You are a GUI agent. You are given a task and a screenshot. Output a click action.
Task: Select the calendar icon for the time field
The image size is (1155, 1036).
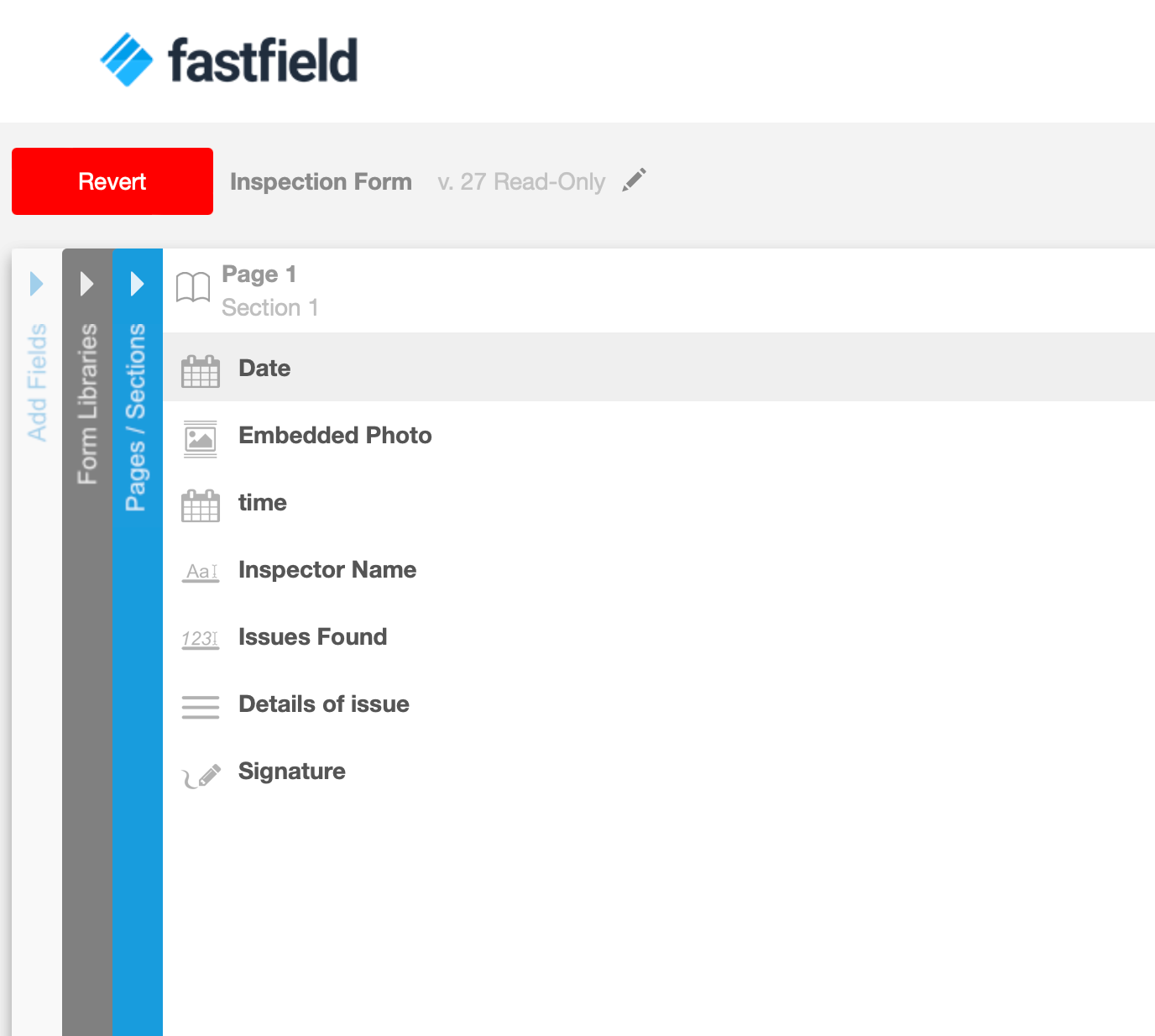tap(200, 505)
